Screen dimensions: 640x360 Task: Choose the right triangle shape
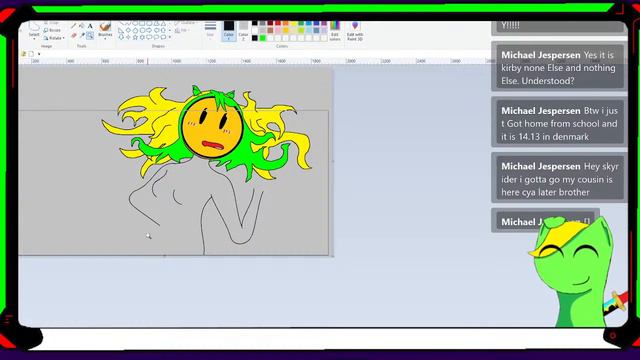click(x=121, y=30)
